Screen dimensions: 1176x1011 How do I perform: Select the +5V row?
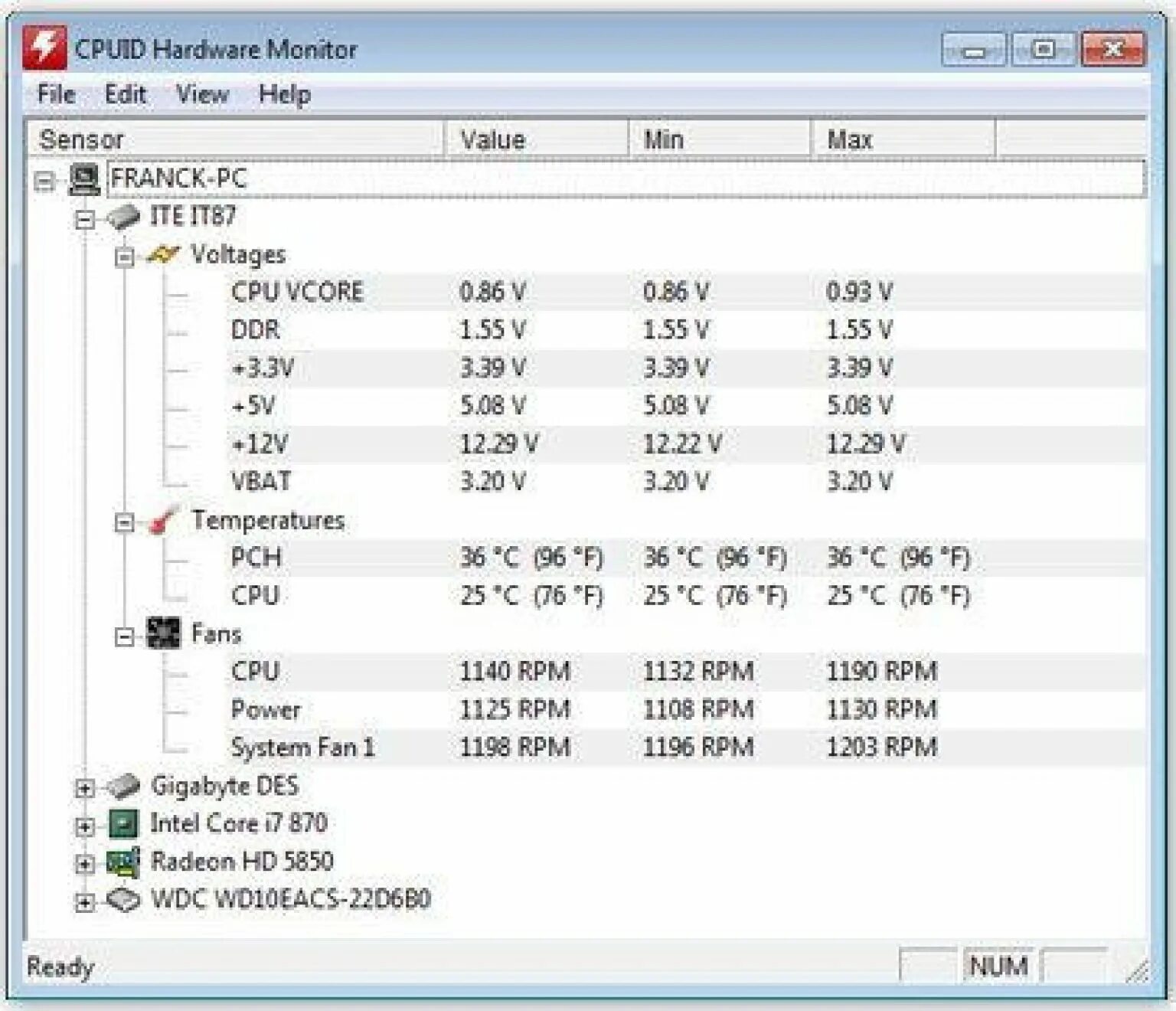coord(686,405)
